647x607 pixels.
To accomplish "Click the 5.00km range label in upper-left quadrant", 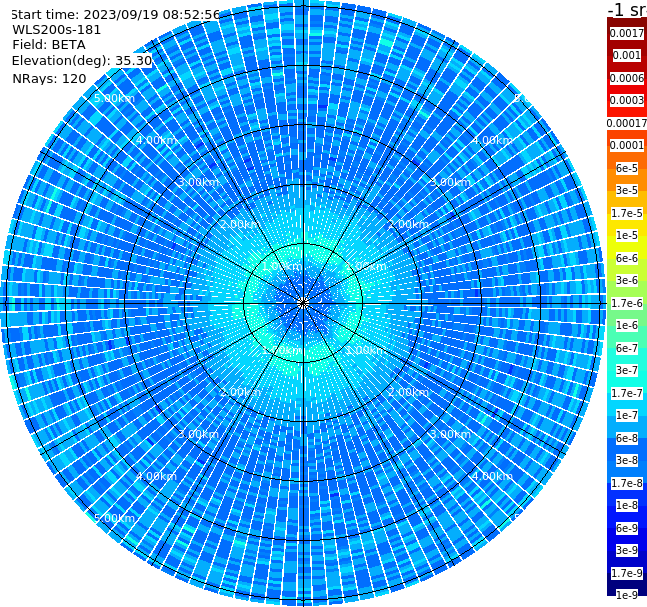I will pyautogui.click(x=114, y=98).
